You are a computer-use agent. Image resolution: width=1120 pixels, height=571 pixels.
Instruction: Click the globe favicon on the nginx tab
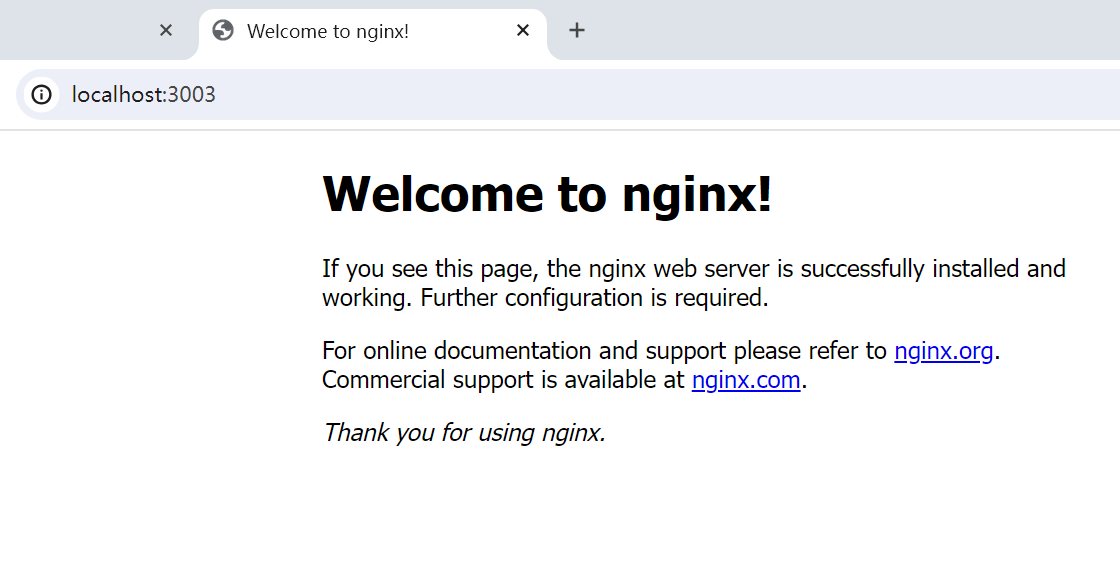coord(223,31)
